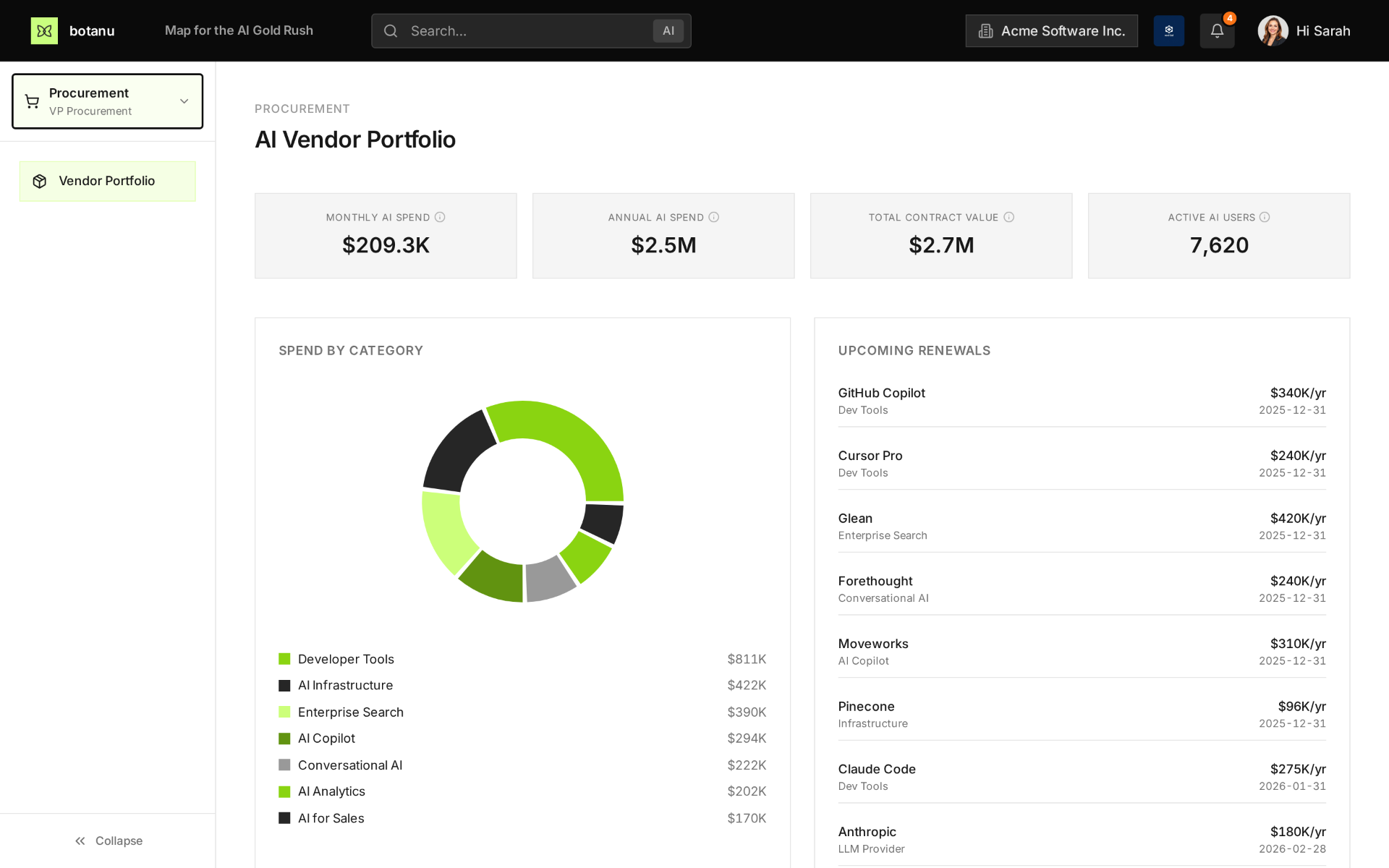Screen dimensions: 1389x868
Task: Click the $294K AI Copilot amount
Action: point(747,739)
